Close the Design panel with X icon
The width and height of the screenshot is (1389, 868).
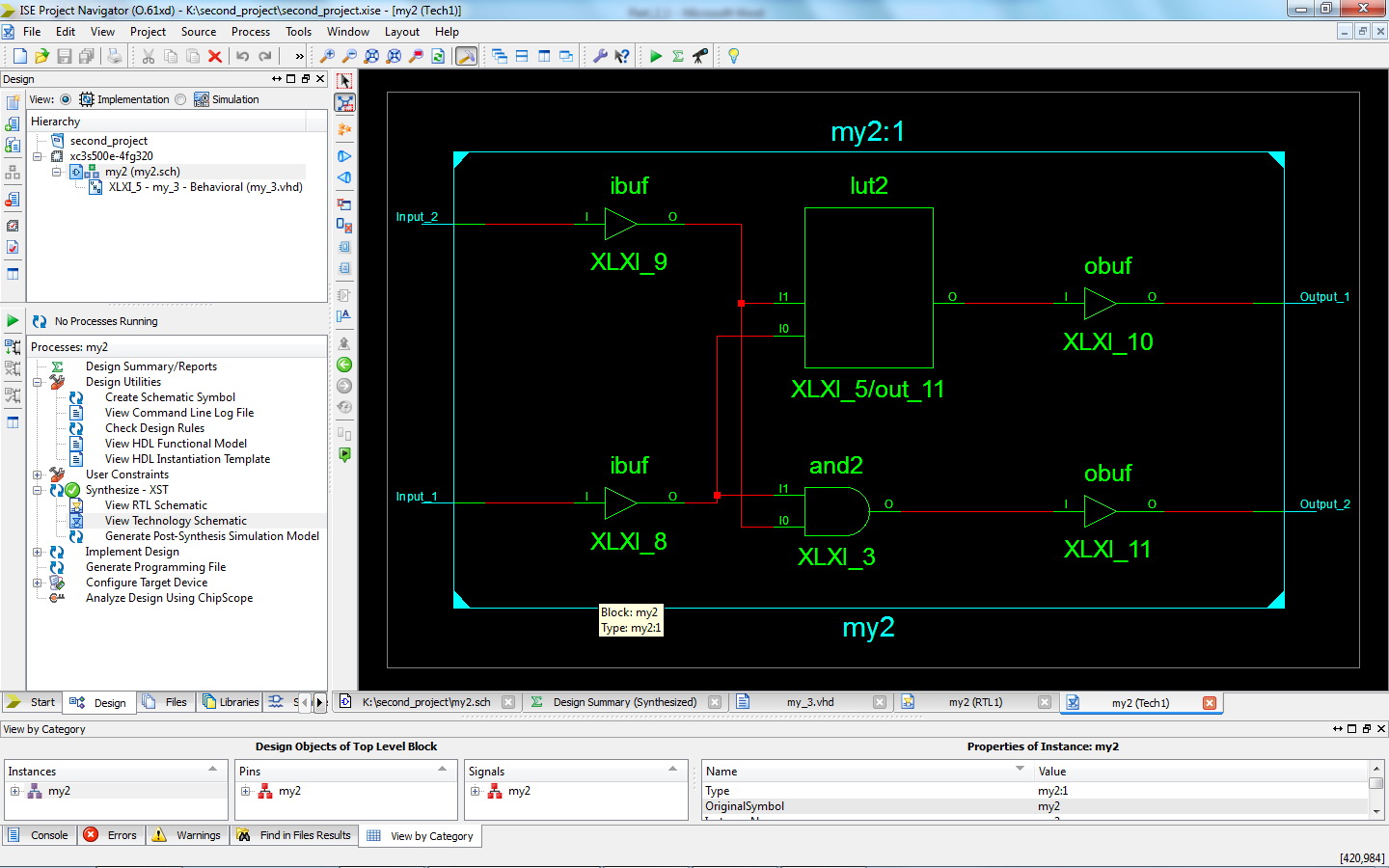[x=320, y=79]
